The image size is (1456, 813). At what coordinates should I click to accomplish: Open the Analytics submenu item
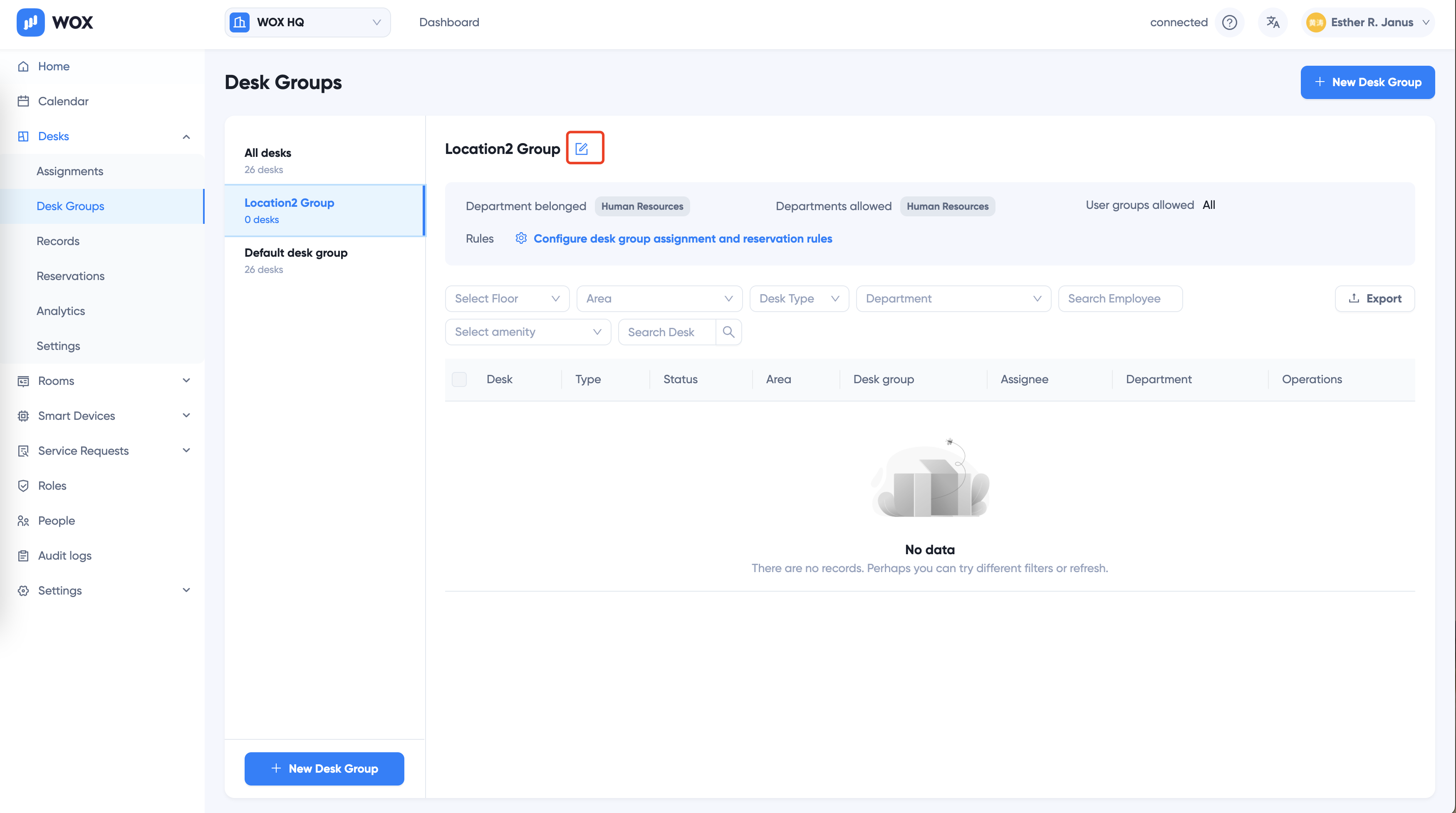60,311
